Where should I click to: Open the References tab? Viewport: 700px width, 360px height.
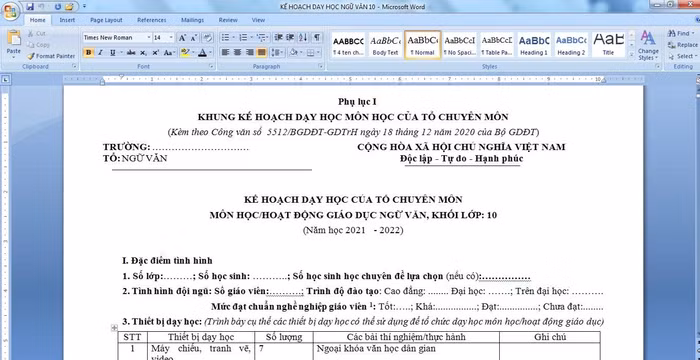[151, 20]
